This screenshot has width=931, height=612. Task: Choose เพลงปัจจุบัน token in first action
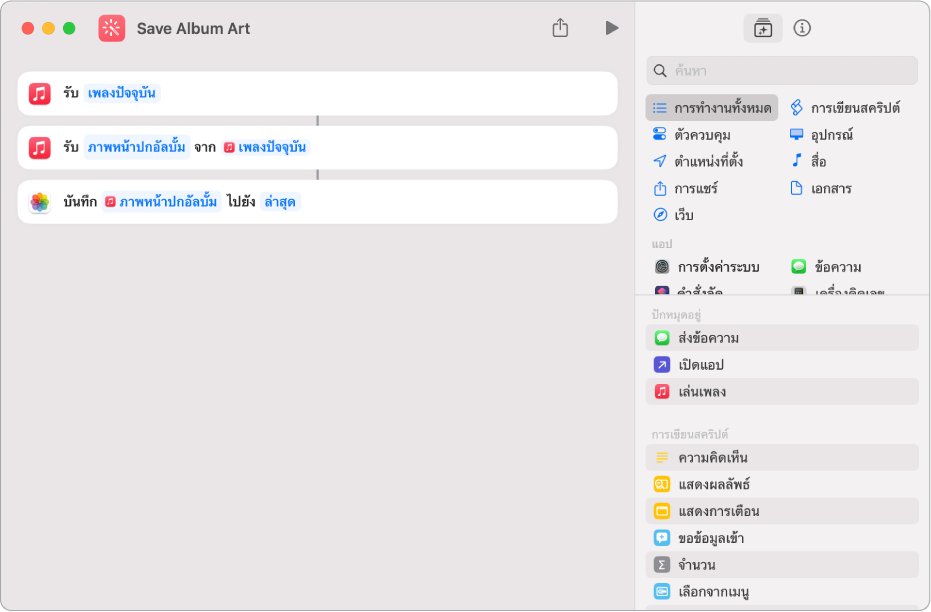tap(122, 93)
